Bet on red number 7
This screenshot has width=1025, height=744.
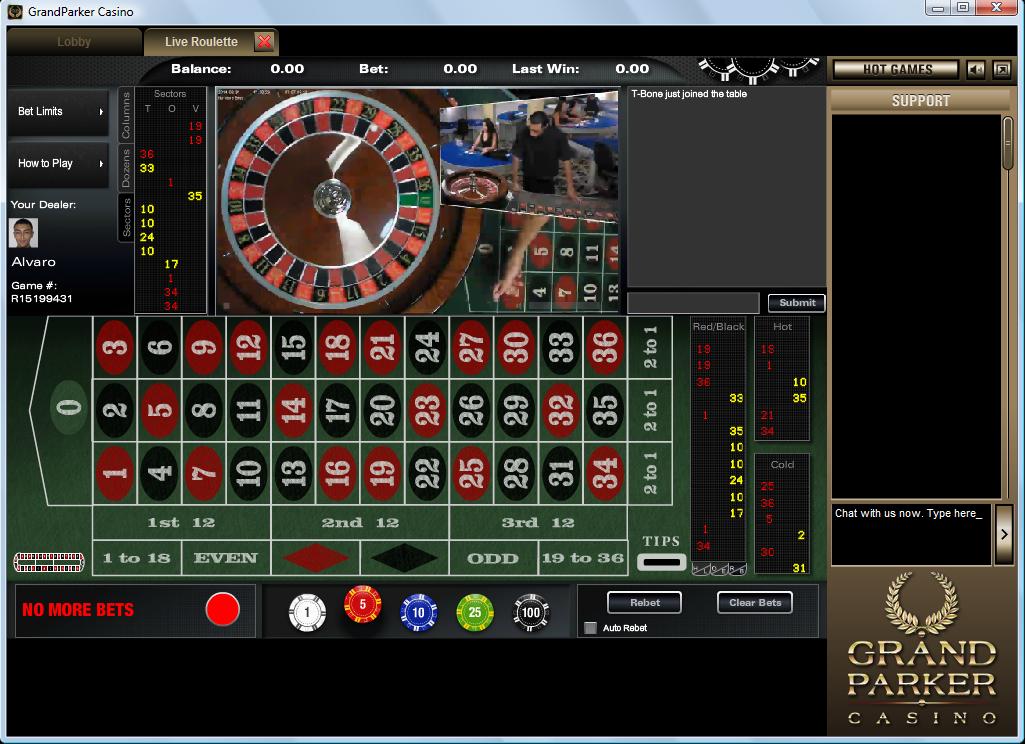(204, 473)
